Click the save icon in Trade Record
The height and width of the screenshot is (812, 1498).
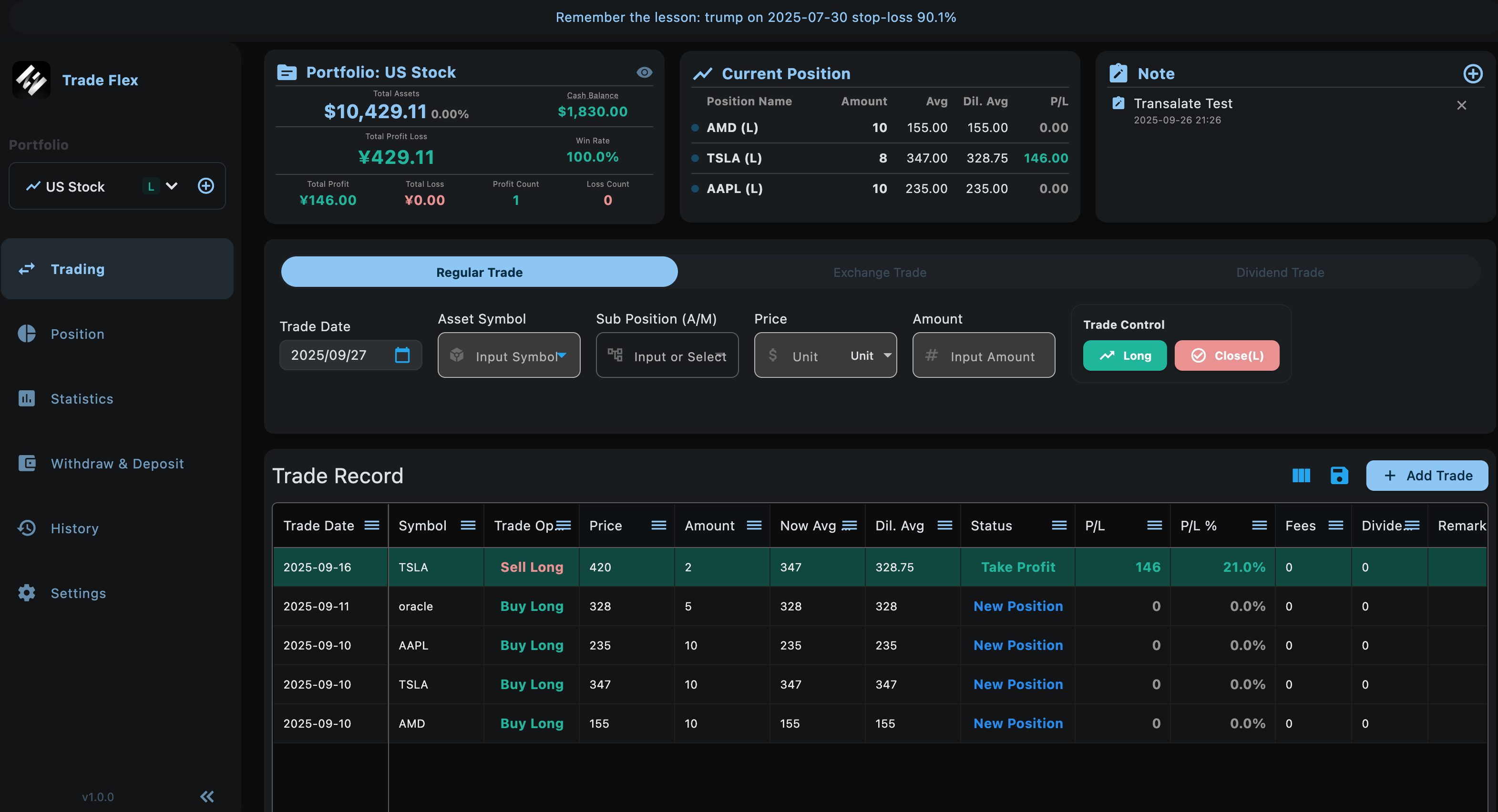click(x=1339, y=476)
